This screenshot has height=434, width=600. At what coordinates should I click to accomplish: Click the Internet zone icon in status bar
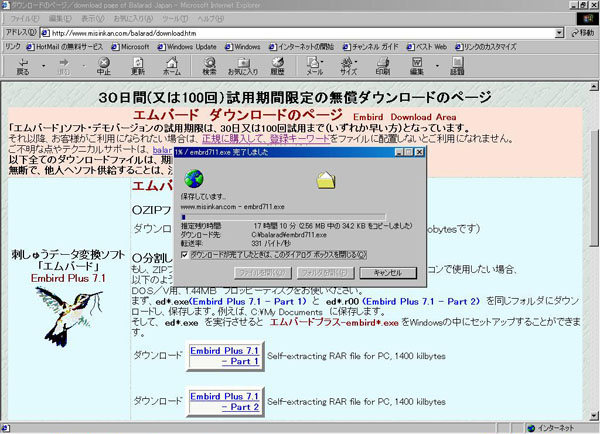pyautogui.click(x=531, y=428)
